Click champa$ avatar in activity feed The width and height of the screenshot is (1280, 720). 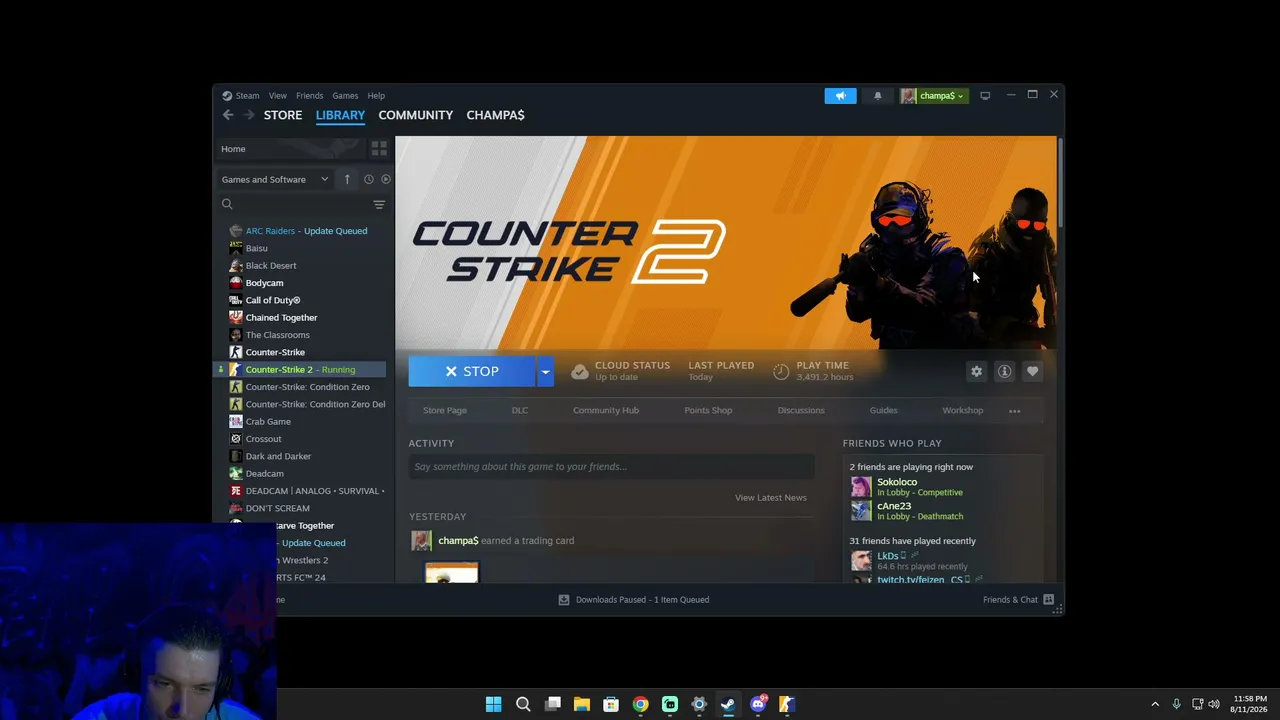tap(421, 541)
